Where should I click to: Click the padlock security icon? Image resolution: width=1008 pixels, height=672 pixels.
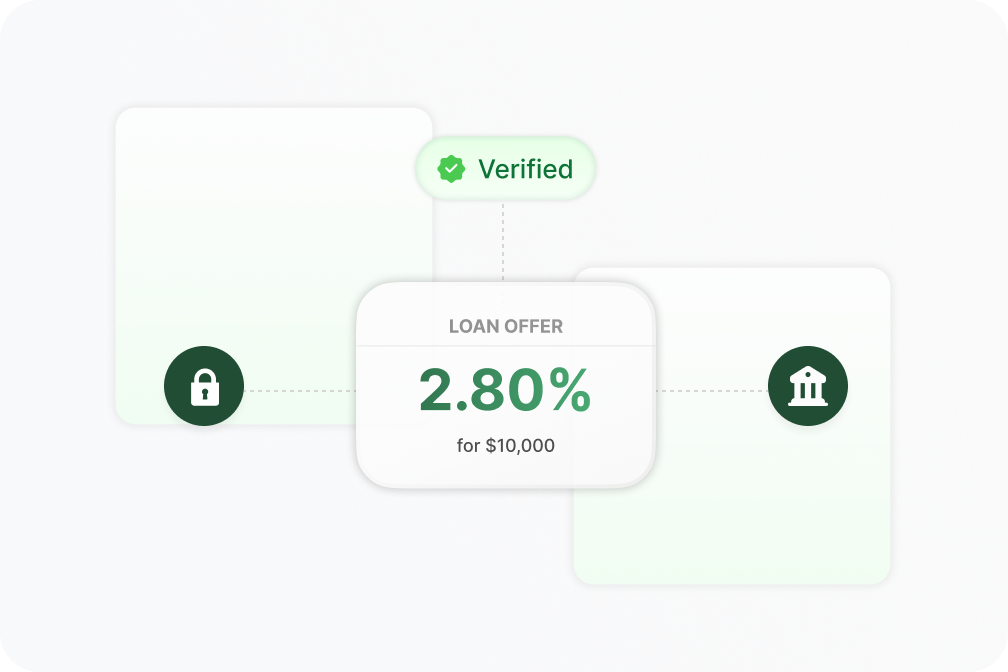click(204, 386)
